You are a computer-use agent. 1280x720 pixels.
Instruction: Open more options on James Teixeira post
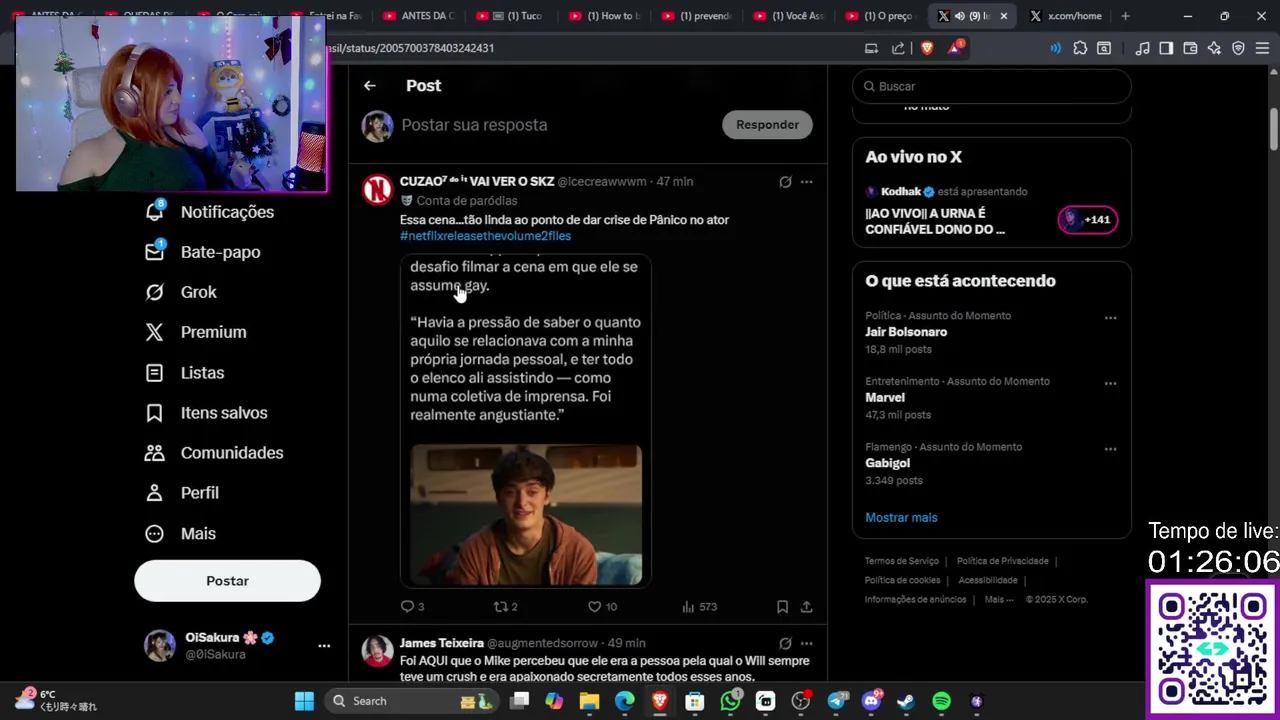click(806, 643)
